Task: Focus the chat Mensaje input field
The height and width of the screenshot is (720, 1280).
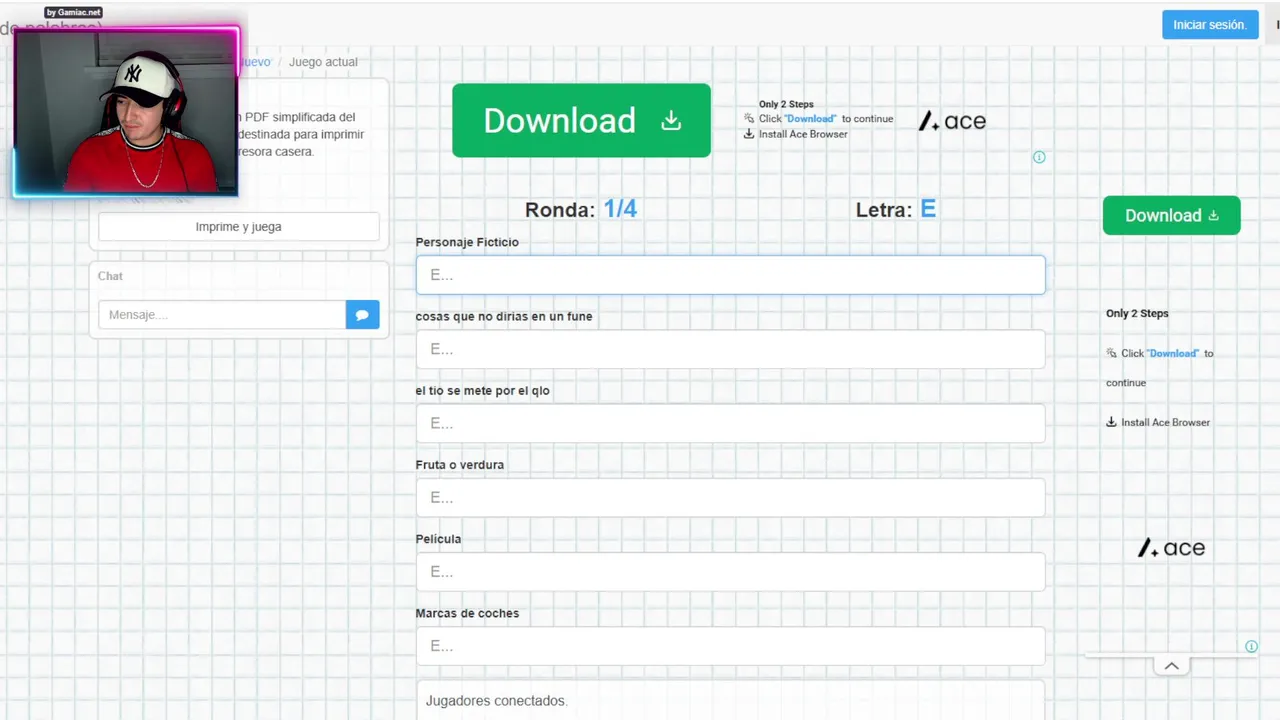Action: 222,315
